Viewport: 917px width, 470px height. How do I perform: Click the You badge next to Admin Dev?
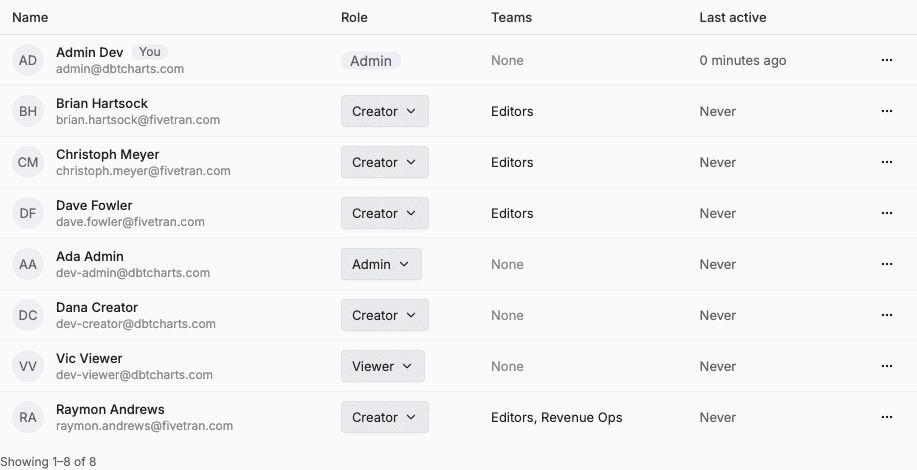[x=150, y=52]
